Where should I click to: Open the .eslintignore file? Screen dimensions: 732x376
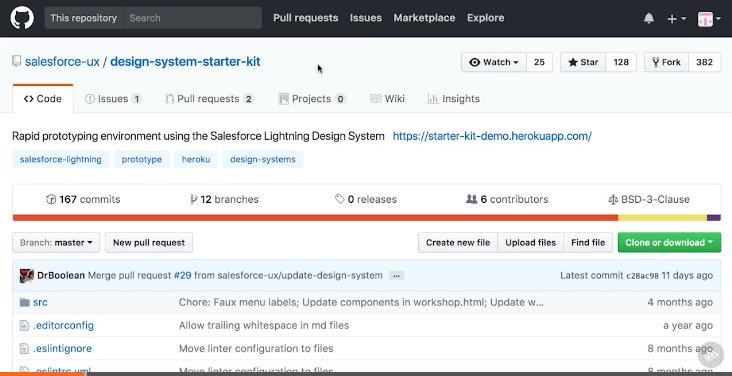[62, 348]
